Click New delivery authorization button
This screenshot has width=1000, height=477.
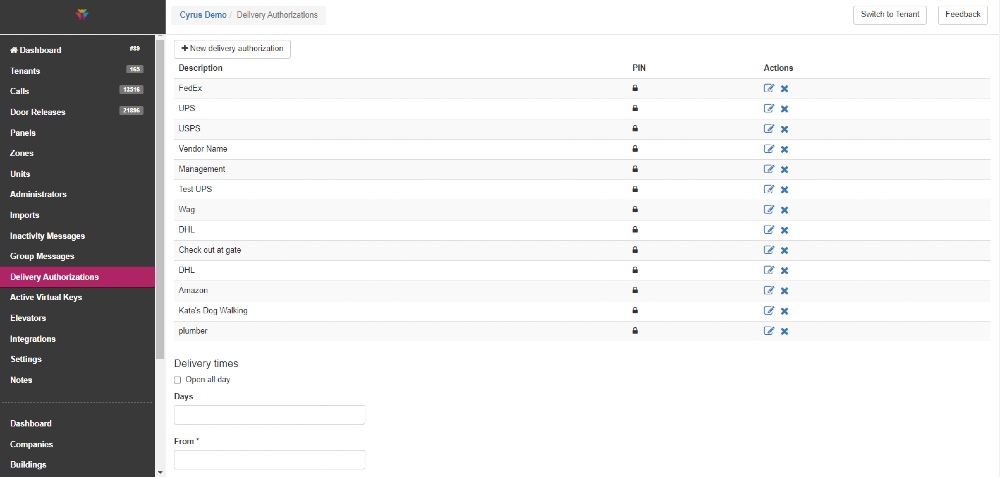[232, 49]
